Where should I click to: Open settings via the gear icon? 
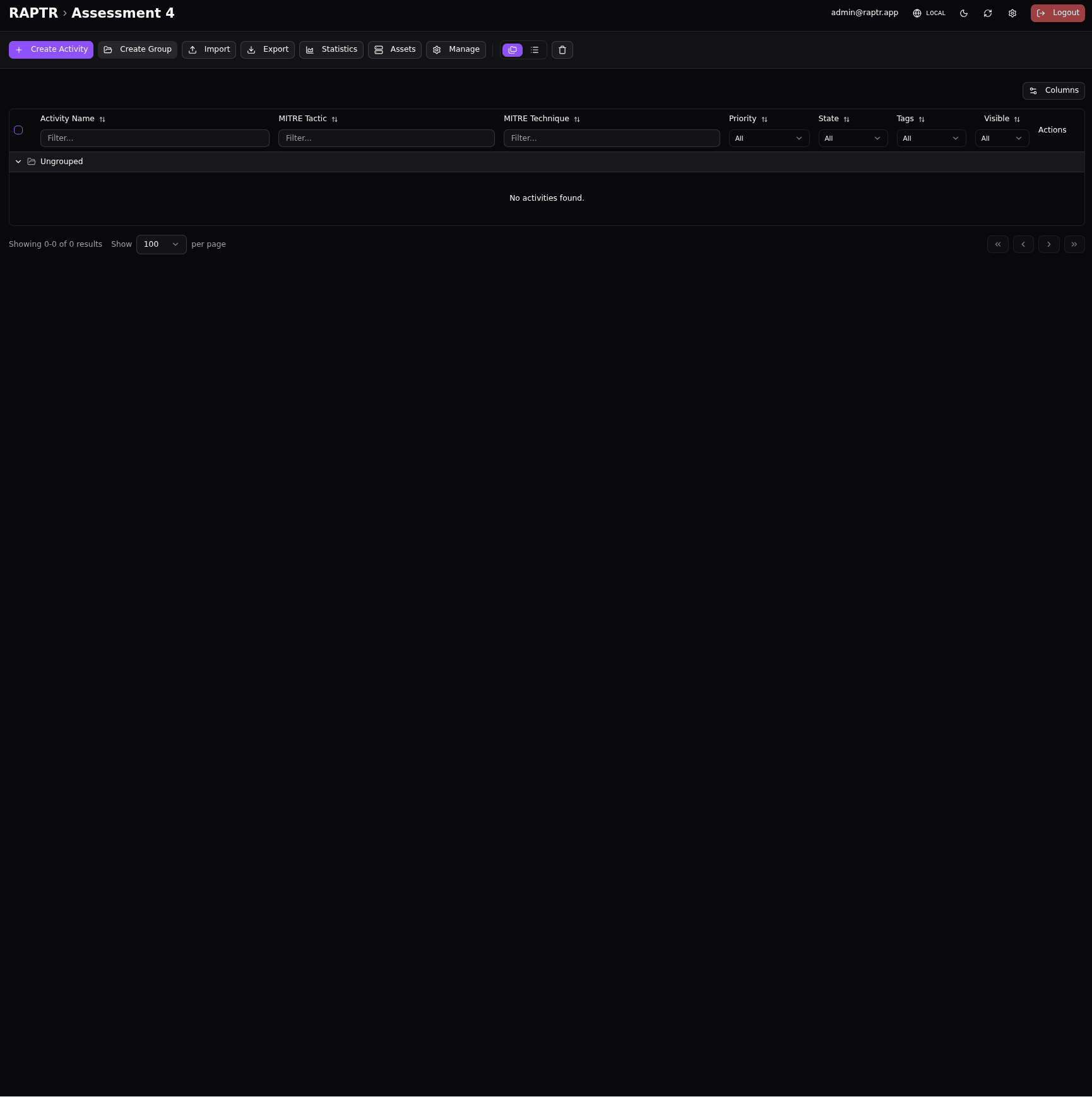(x=1012, y=13)
